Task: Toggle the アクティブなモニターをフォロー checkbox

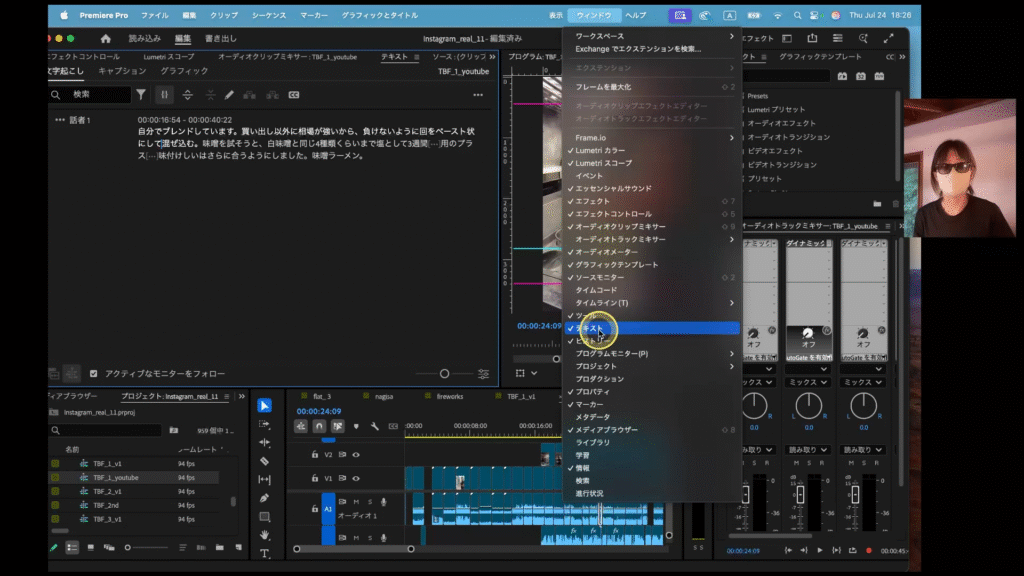Action: click(93, 374)
